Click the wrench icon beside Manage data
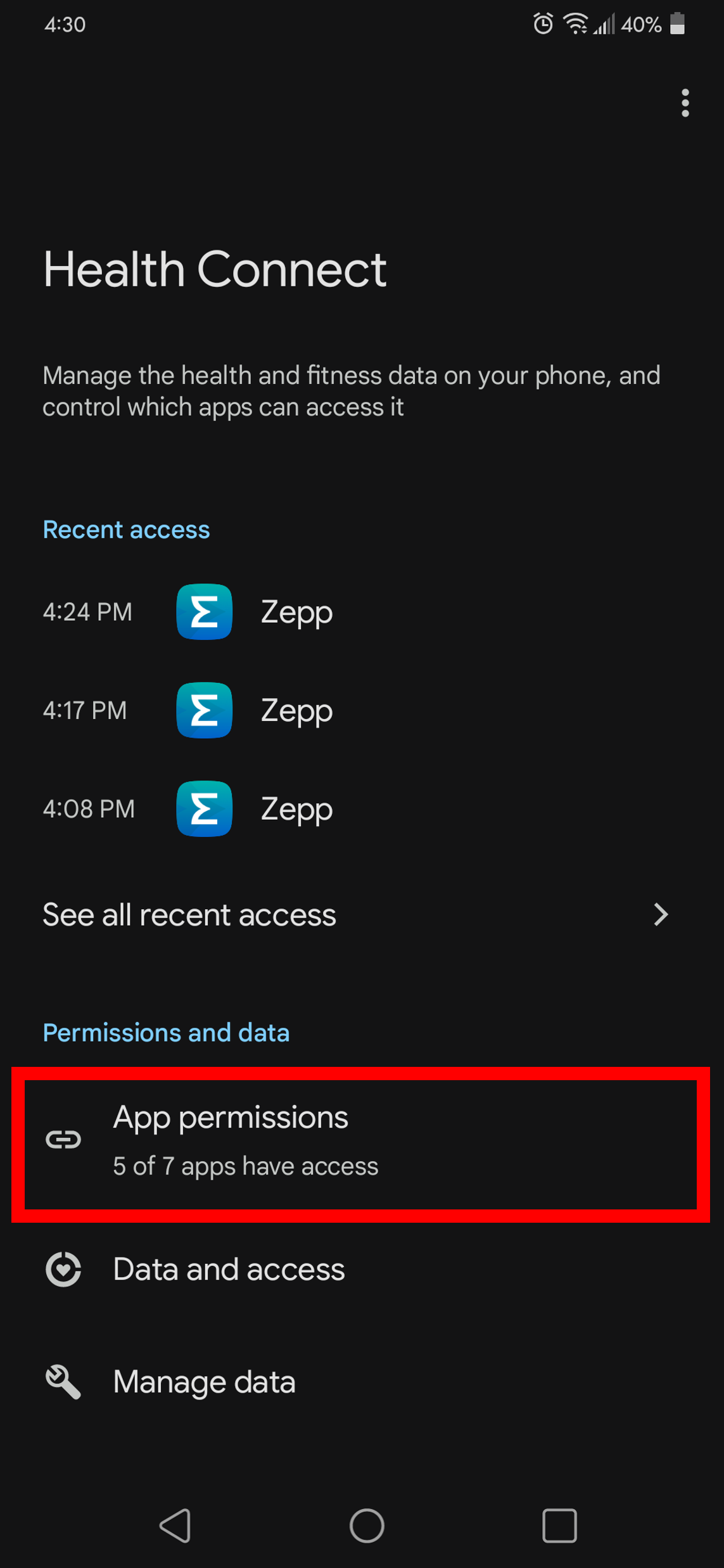The height and width of the screenshot is (1568, 724). (63, 1382)
